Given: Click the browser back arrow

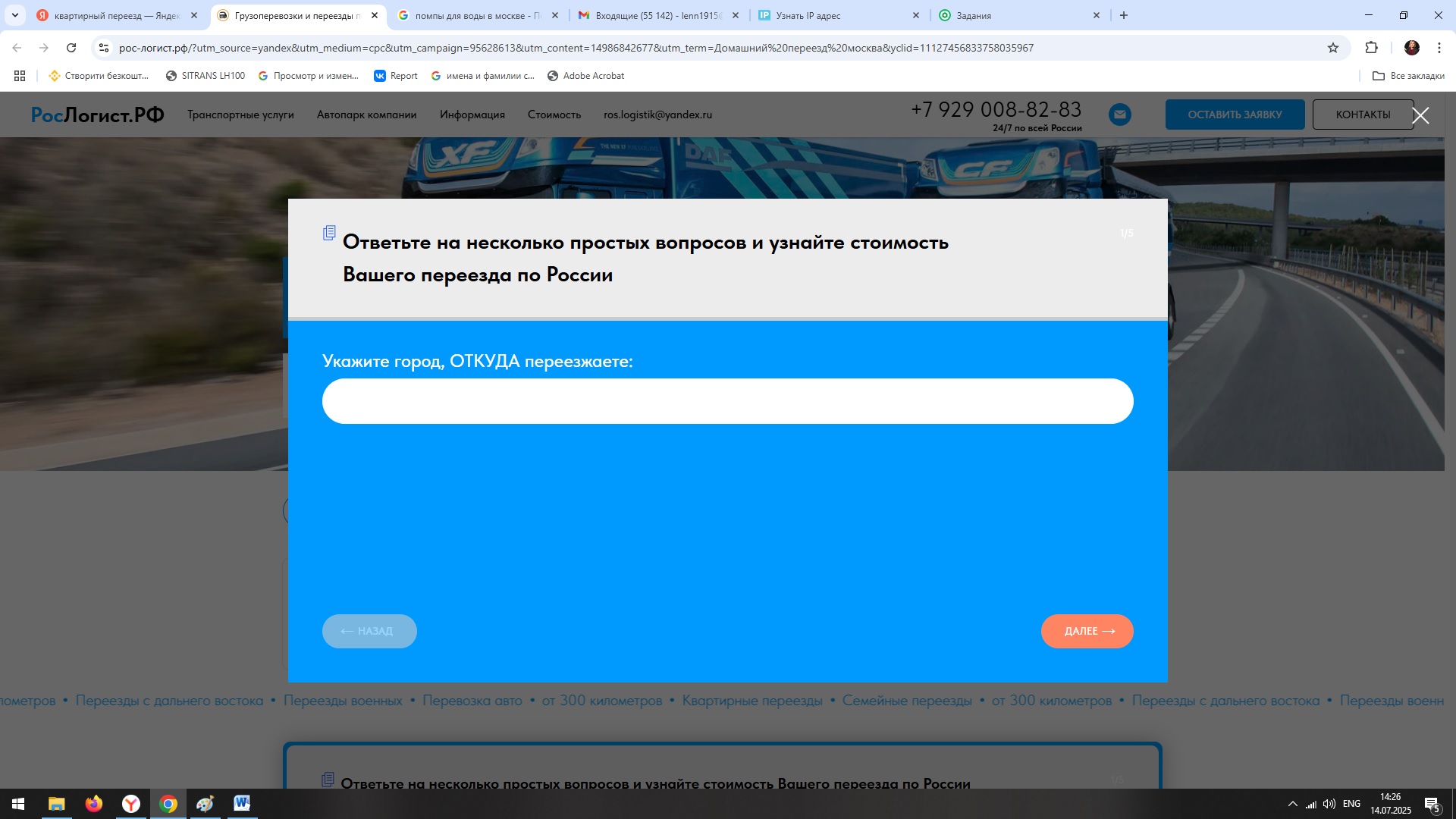Looking at the screenshot, I should (x=17, y=48).
